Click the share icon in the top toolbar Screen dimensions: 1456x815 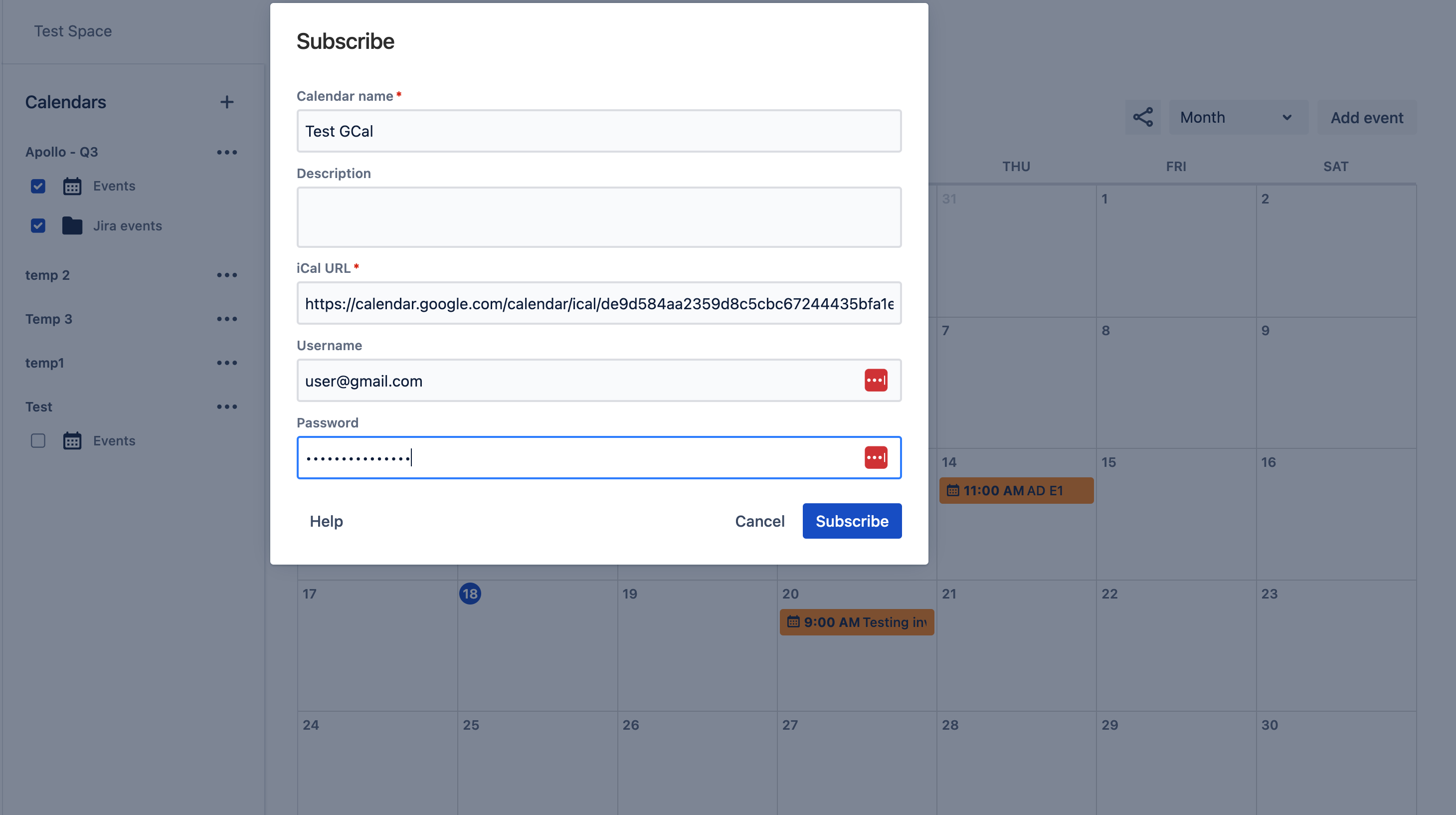1143,116
